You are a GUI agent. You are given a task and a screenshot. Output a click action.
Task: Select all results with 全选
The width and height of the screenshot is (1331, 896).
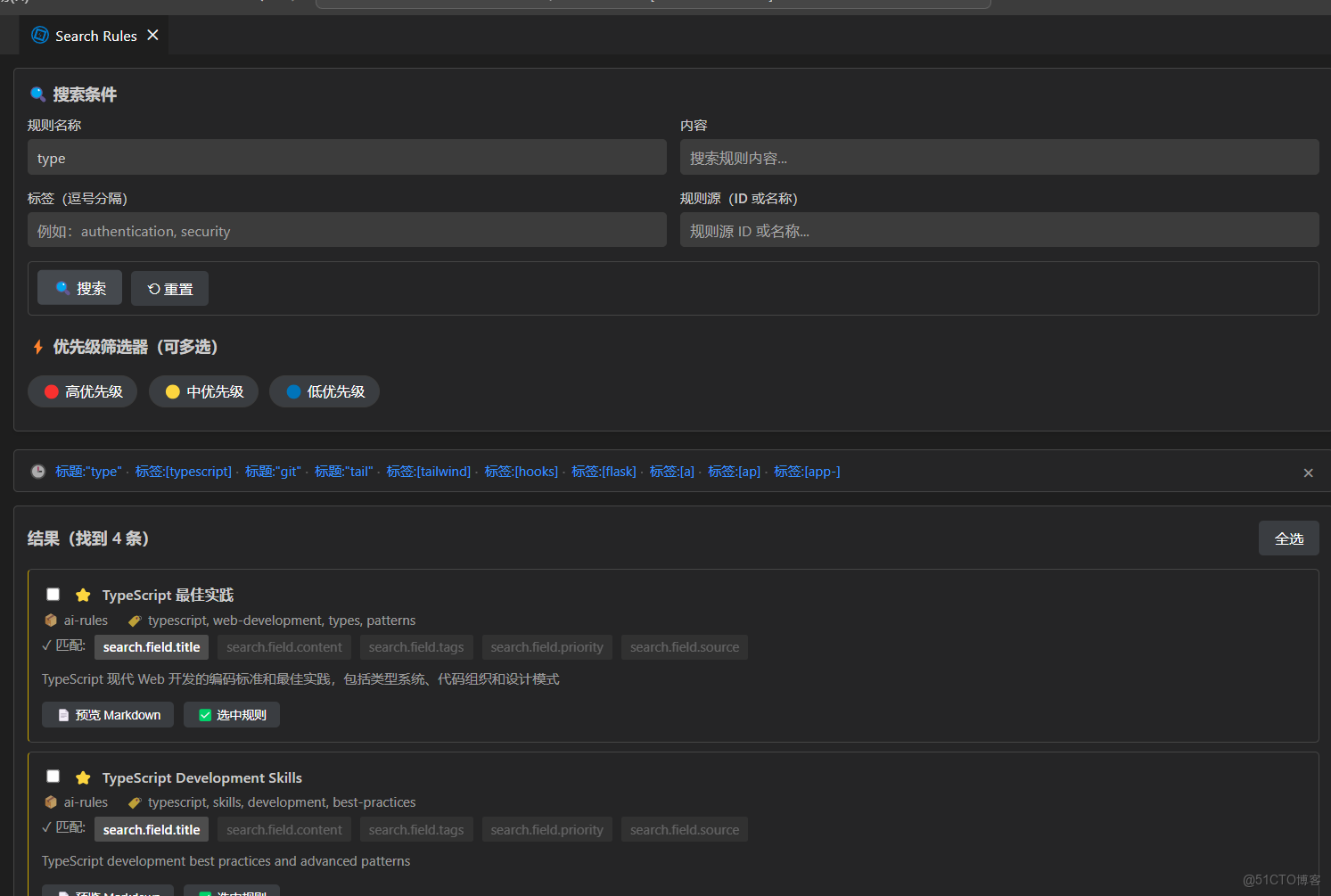(1288, 538)
